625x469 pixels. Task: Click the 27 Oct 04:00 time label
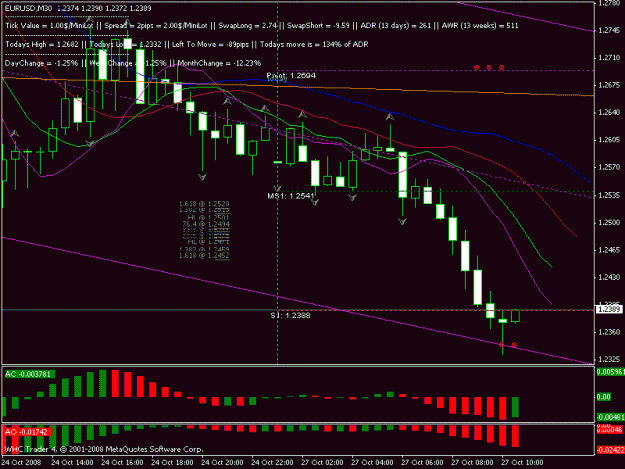(372, 463)
